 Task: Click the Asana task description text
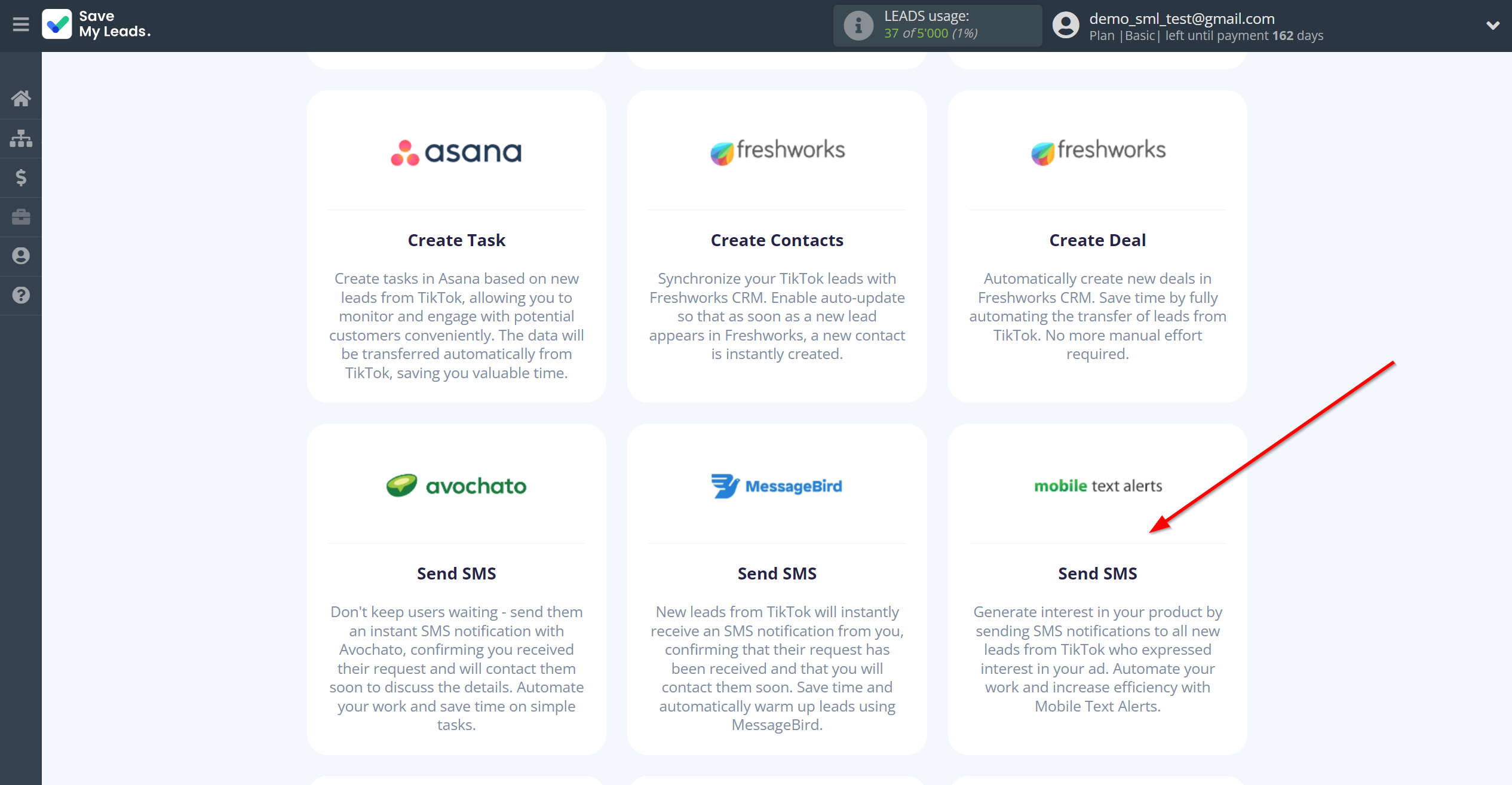coord(456,326)
